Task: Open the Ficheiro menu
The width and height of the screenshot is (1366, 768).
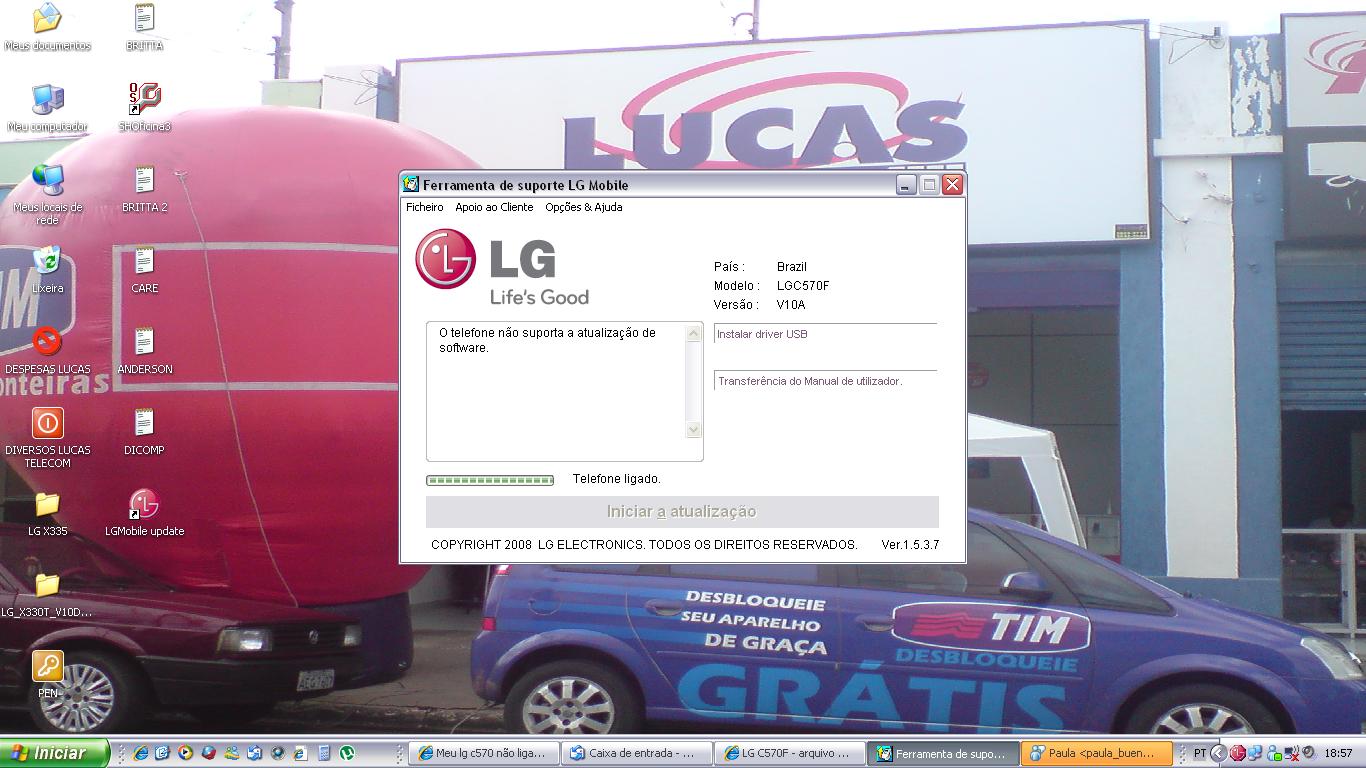Action: pos(424,207)
